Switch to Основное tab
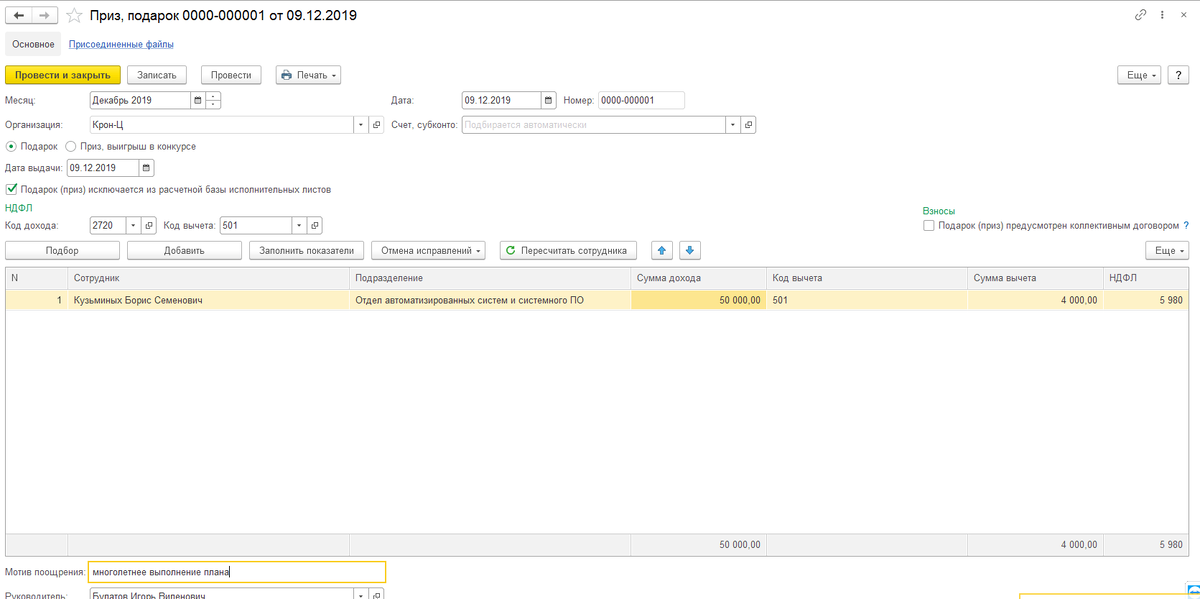The height and width of the screenshot is (599, 1200). coord(33,44)
